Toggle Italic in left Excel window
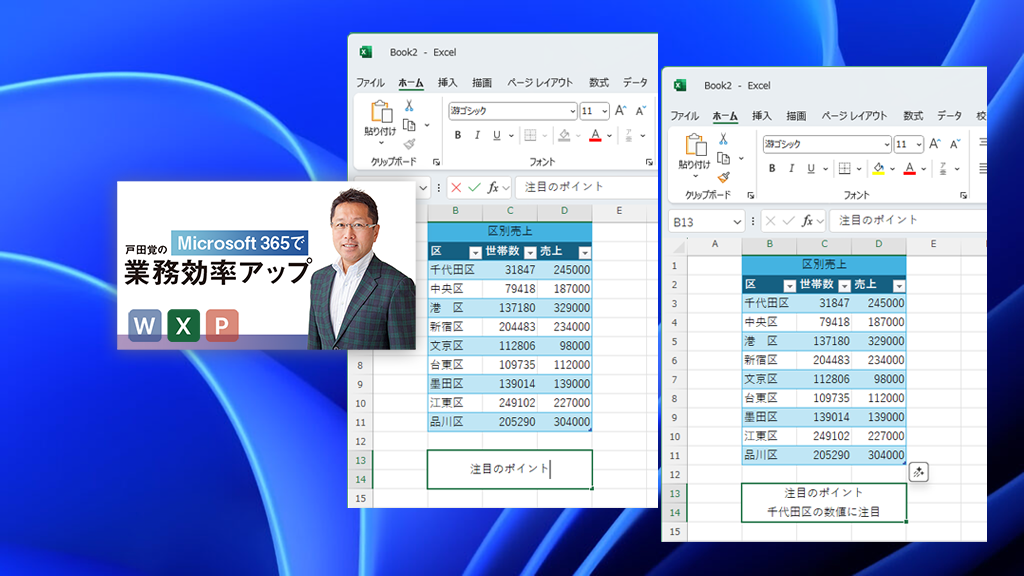This screenshot has height=576, width=1024. tap(477, 135)
